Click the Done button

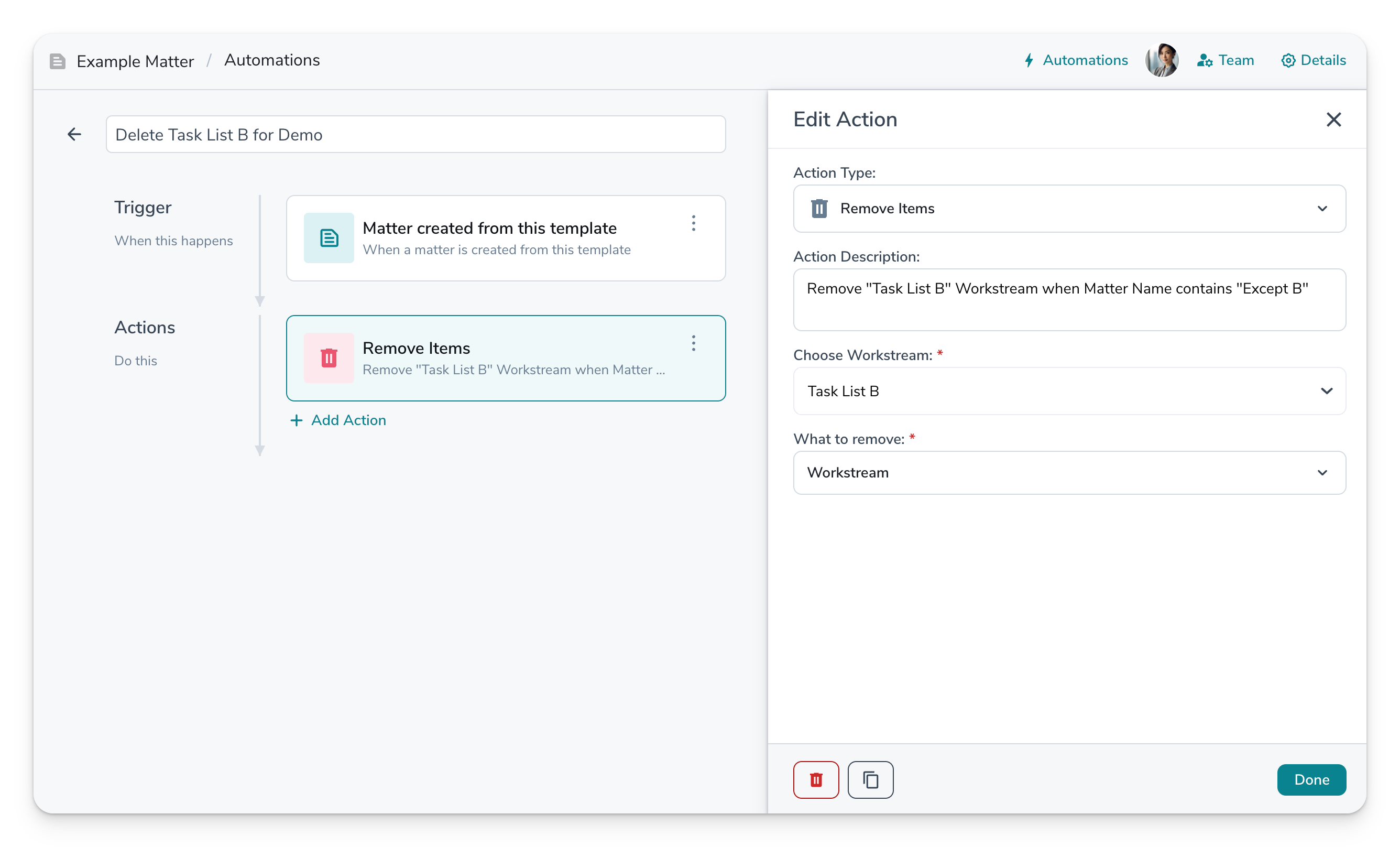[x=1311, y=779]
